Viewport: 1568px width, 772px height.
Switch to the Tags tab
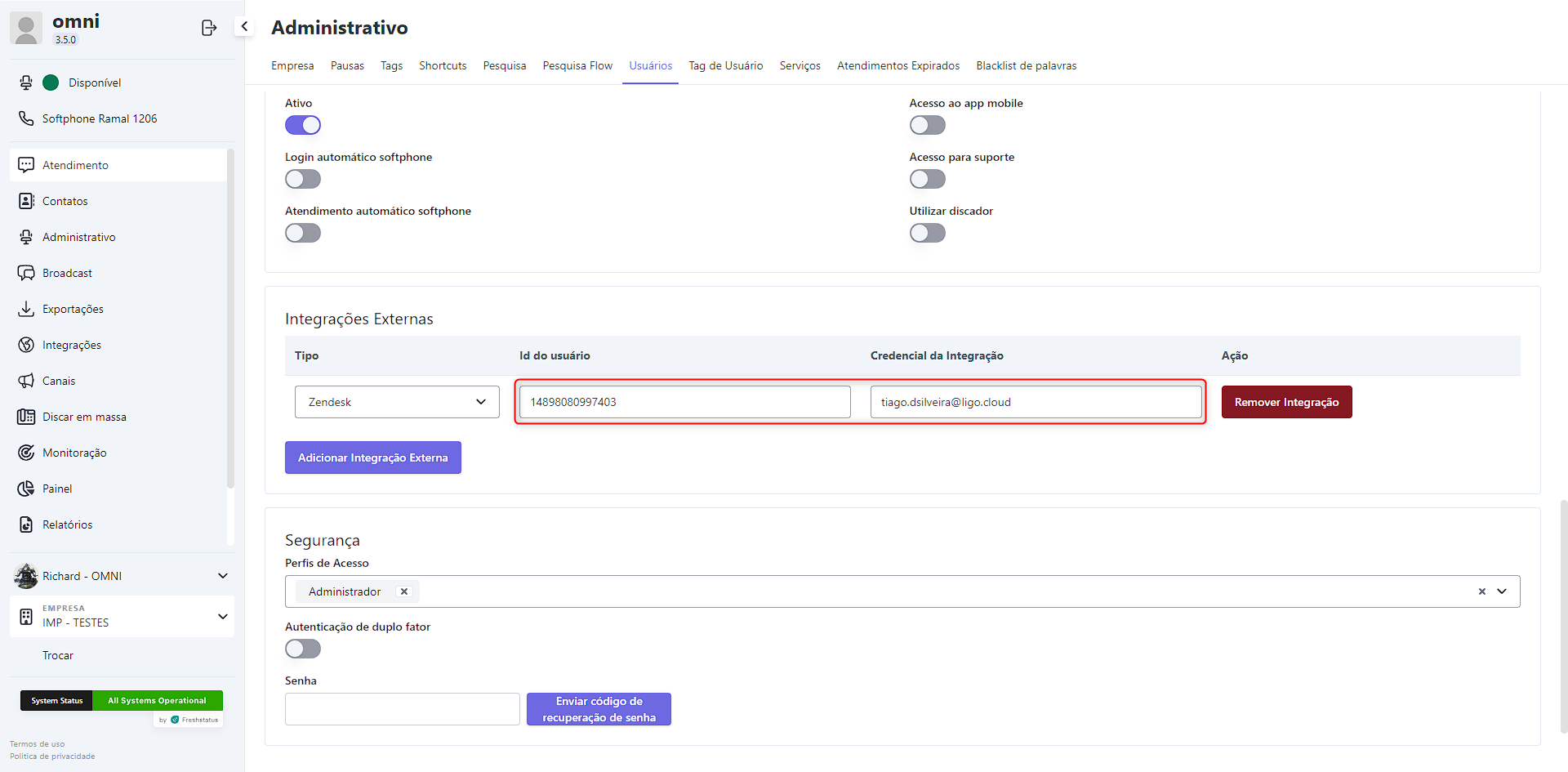(x=391, y=65)
